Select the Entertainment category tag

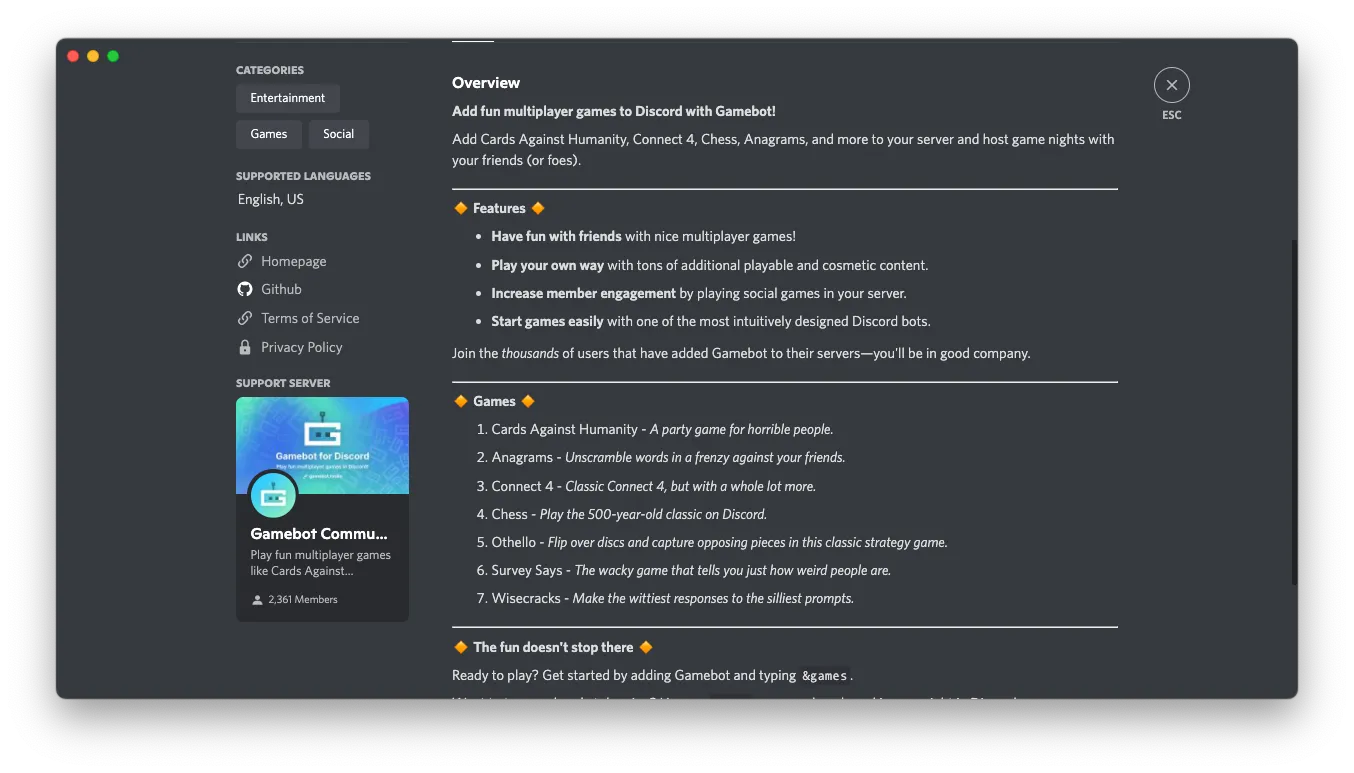[x=288, y=98]
